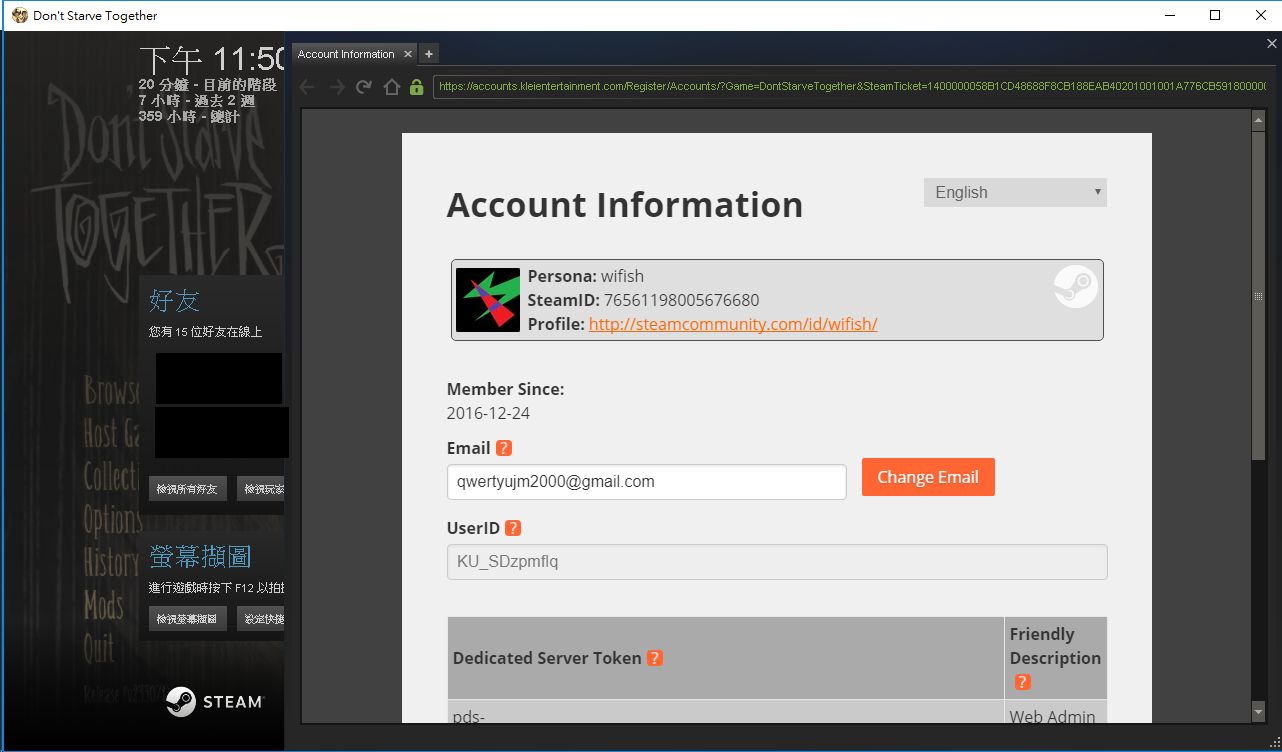Click the 螢幕擷圖 heading in overlay
1282x752 pixels.
coord(200,556)
